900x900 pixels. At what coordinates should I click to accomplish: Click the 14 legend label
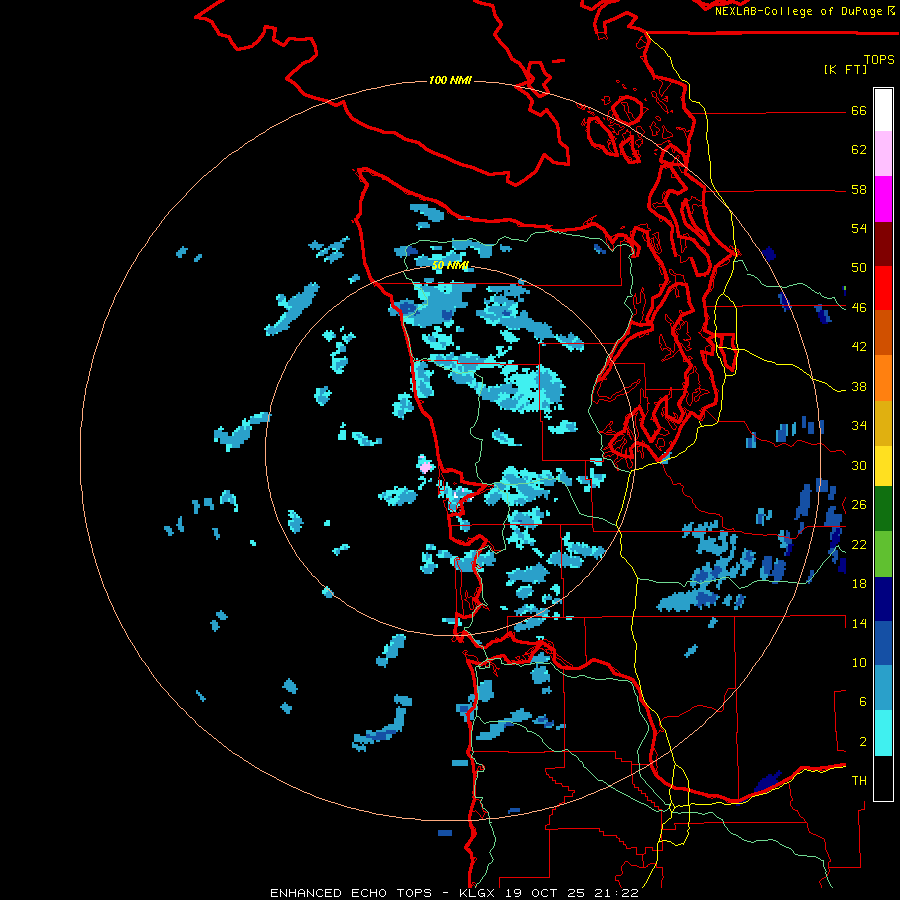[x=859, y=623]
